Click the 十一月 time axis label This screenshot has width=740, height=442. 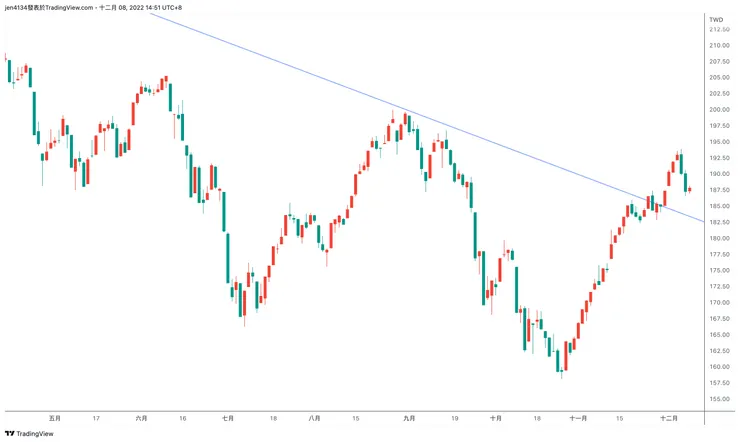(x=578, y=418)
